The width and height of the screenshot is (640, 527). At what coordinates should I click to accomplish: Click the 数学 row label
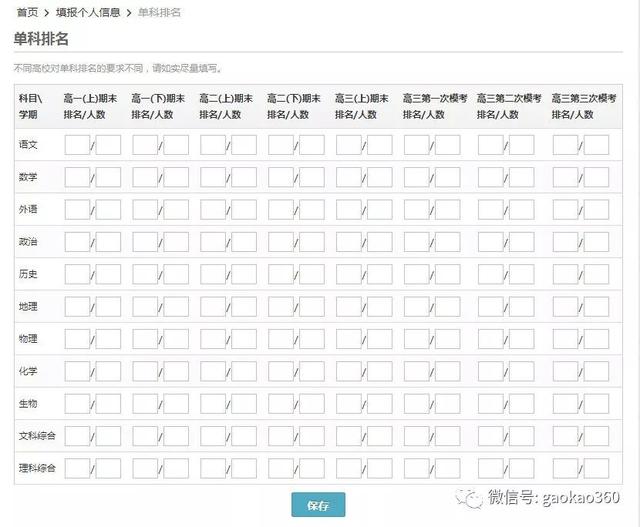point(28,177)
